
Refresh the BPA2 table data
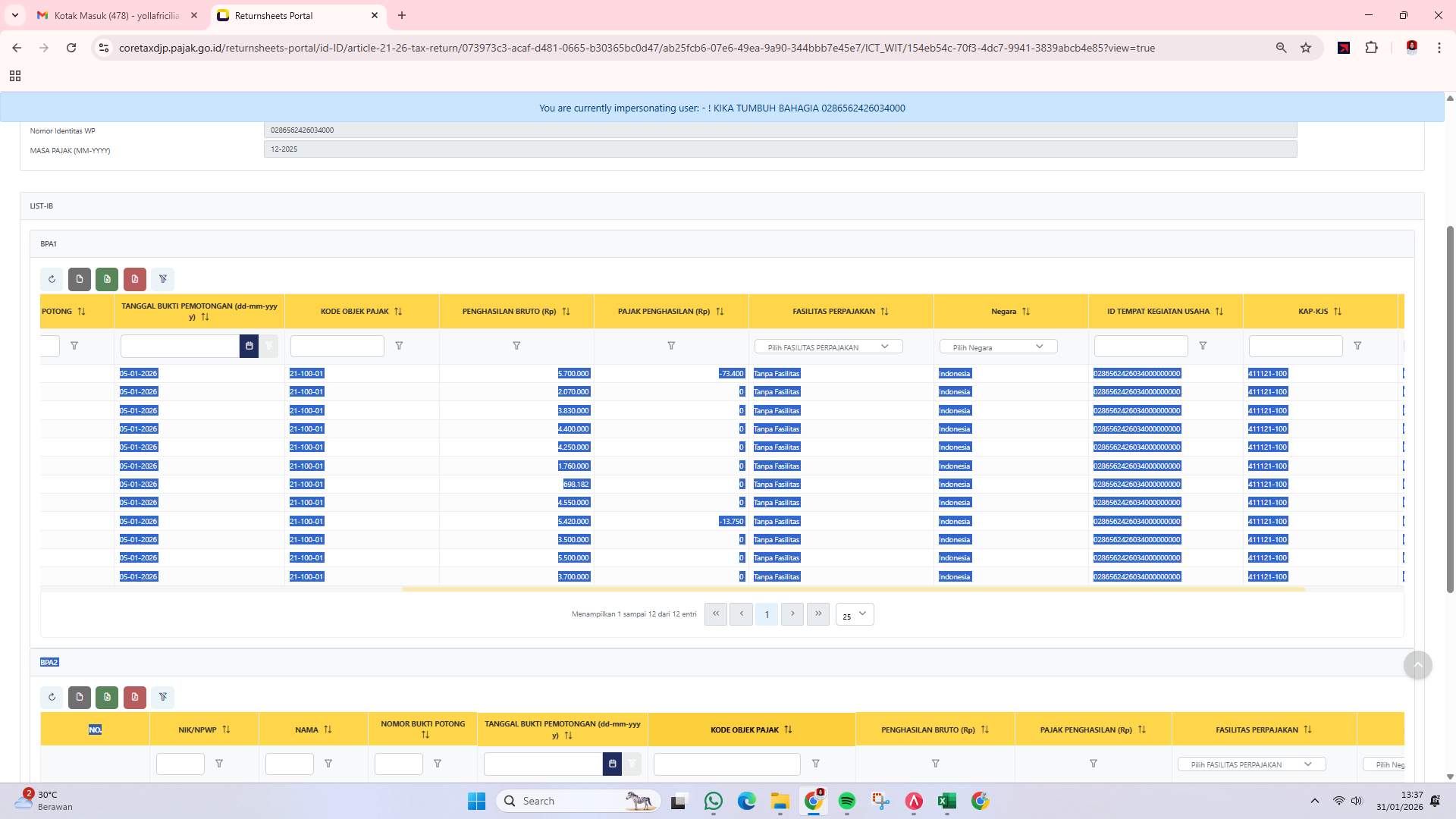(x=52, y=697)
